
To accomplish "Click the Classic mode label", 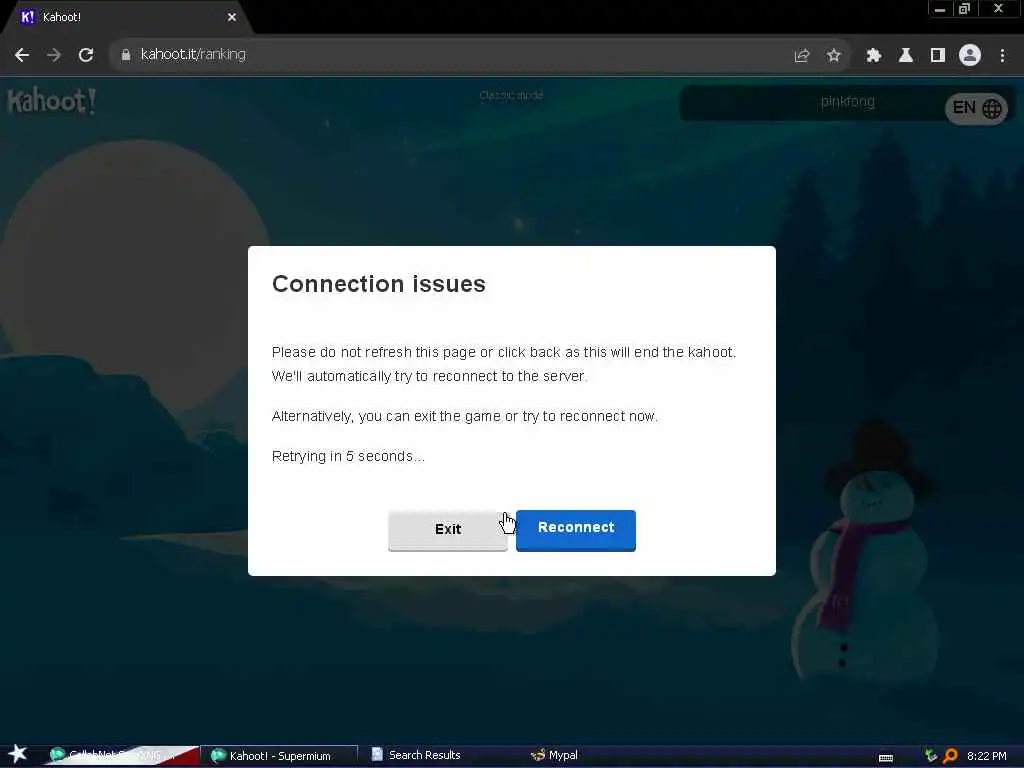I will point(511,95).
